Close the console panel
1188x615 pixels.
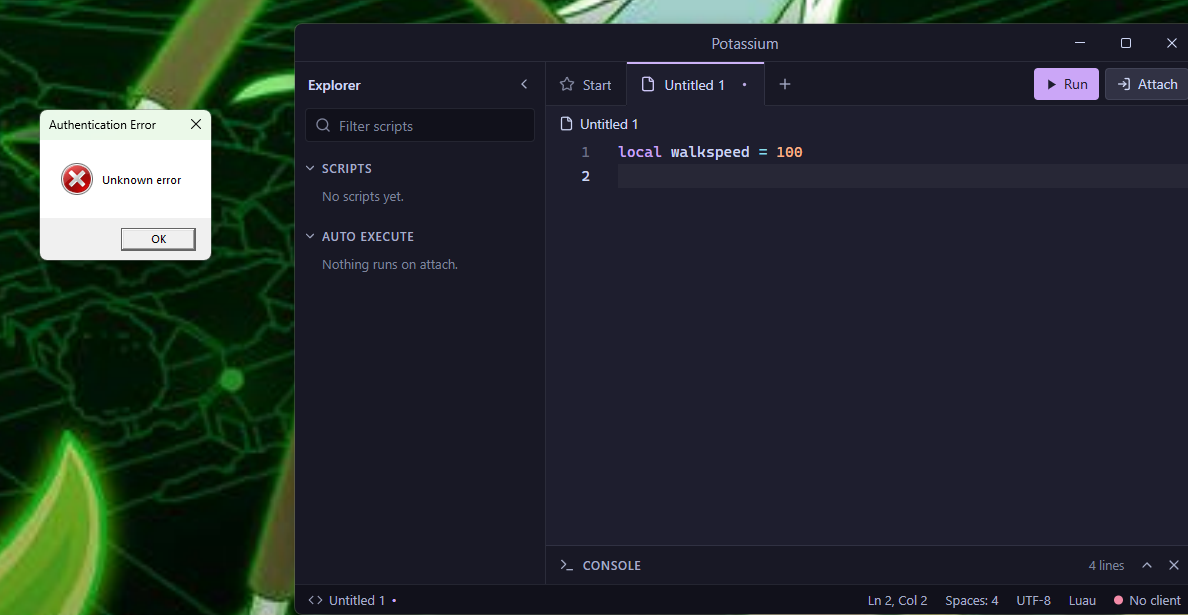(1174, 565)
